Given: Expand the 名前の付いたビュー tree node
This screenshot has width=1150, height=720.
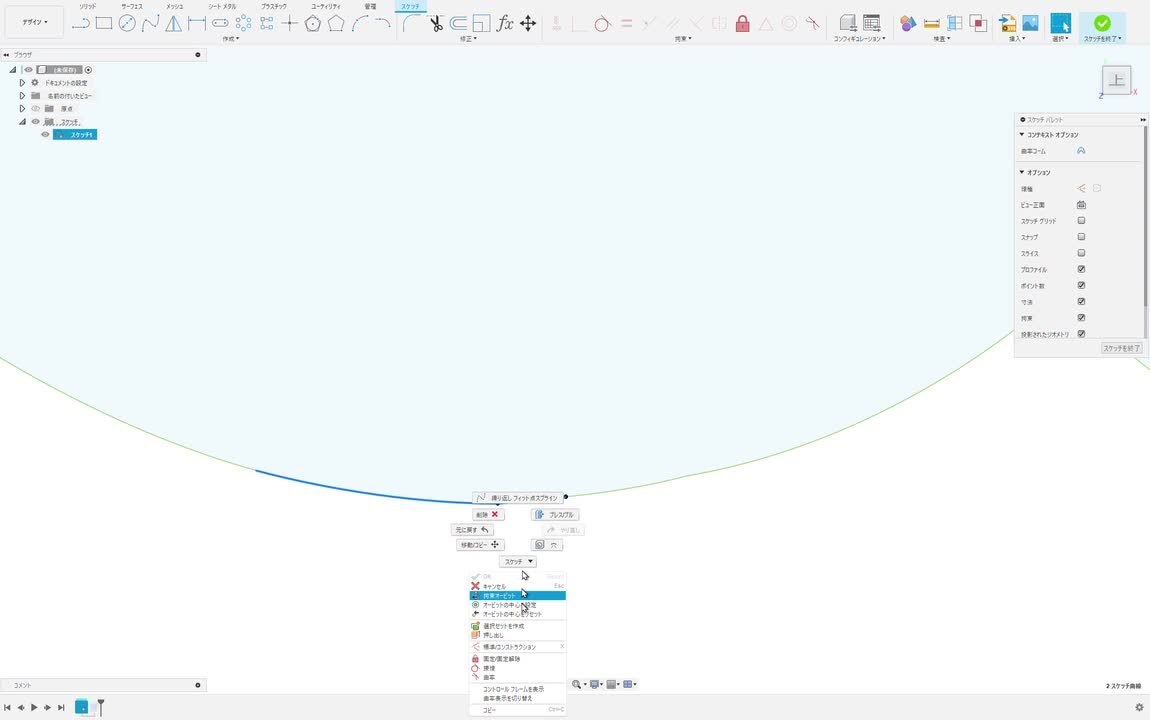Looking at the screenshot, I should pos(22,96).
